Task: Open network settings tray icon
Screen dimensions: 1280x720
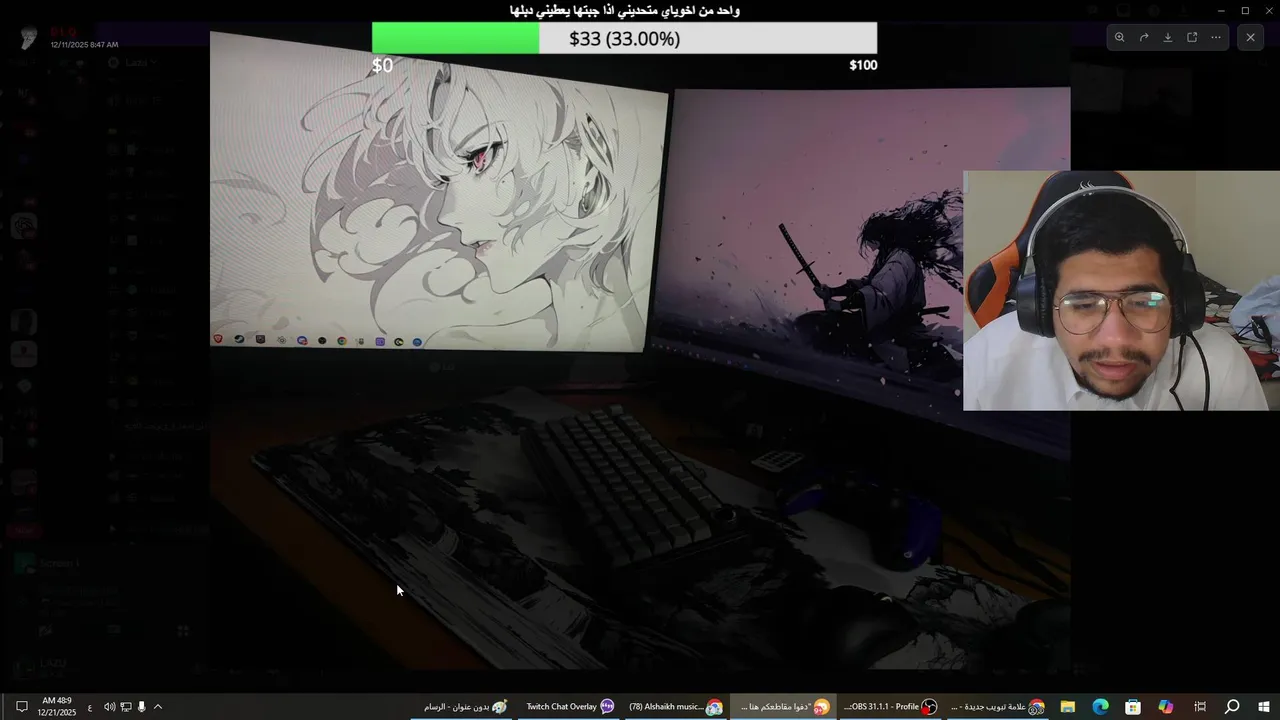Action: pyautogui.click(x=126, y=707)
